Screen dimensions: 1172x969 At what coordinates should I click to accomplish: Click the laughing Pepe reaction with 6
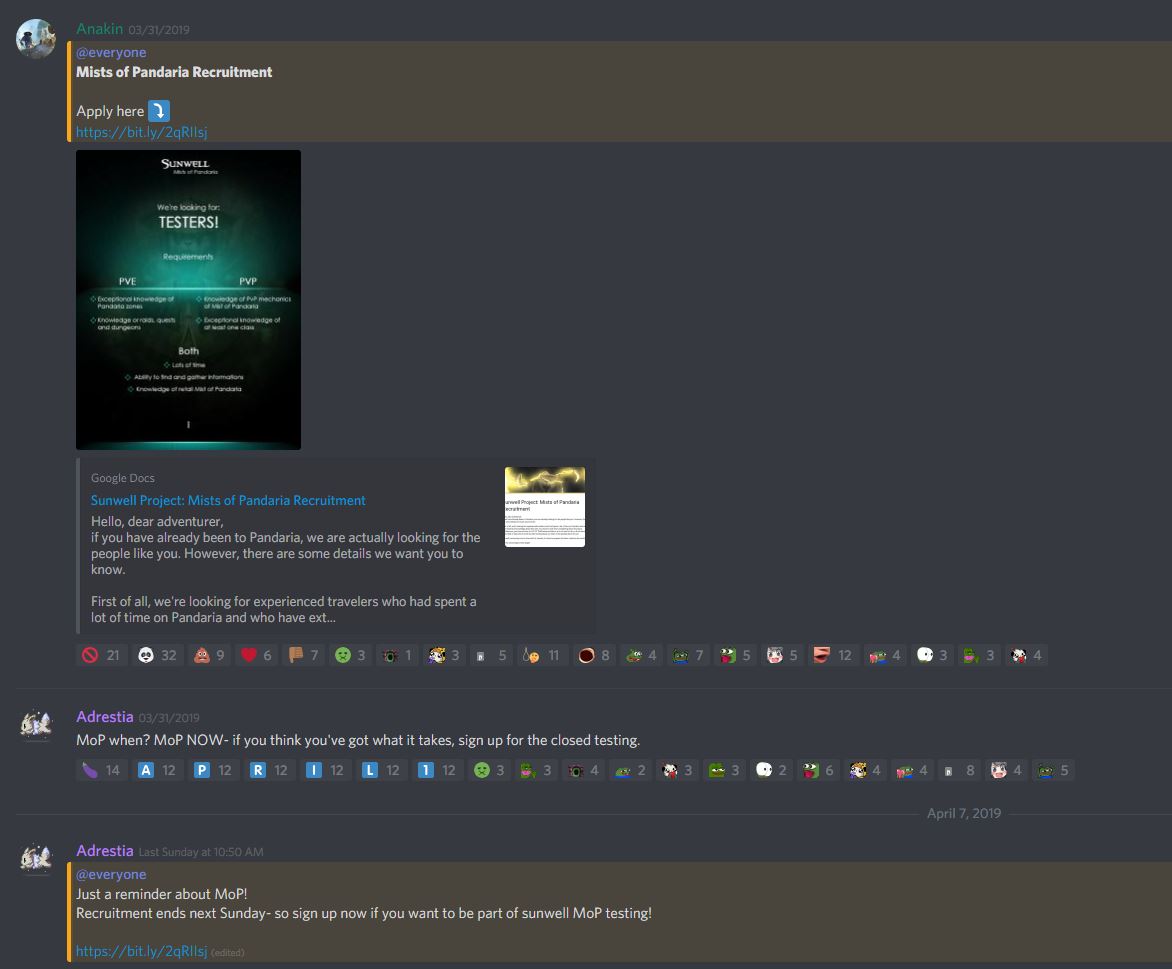click(x=819, y=770)
